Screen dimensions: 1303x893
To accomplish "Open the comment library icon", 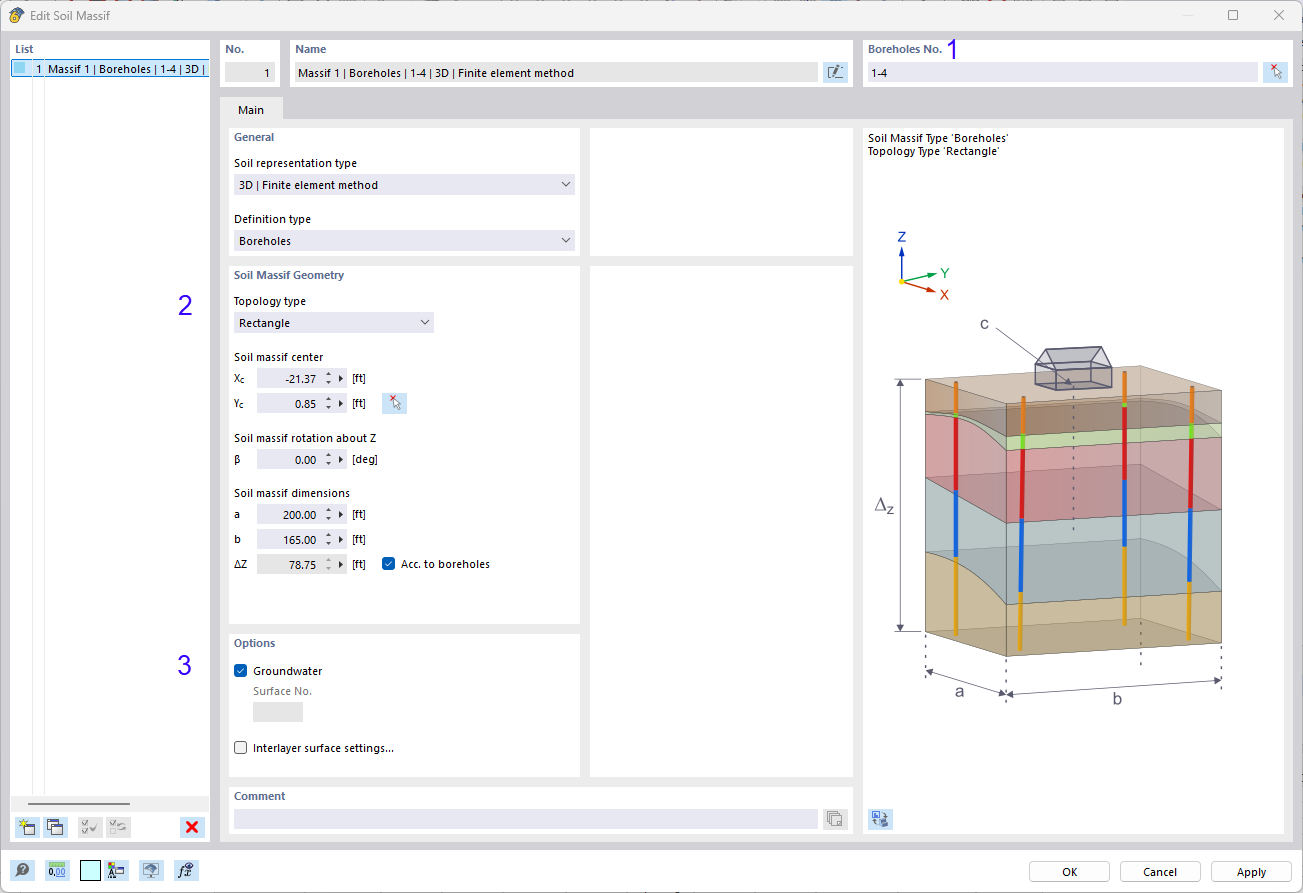I will [x=835, y=819].
